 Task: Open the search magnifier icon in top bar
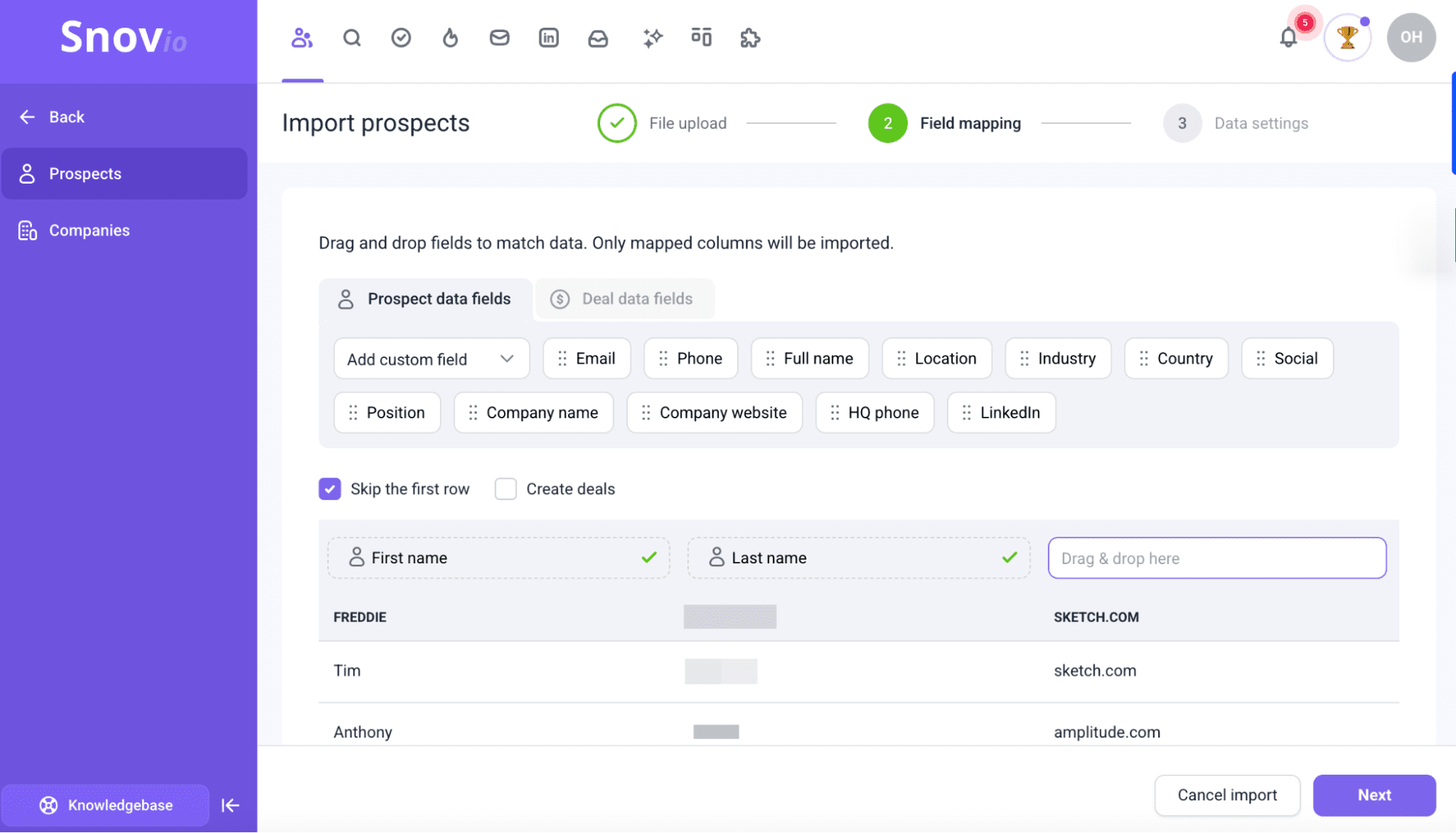(x=352, y=38)
